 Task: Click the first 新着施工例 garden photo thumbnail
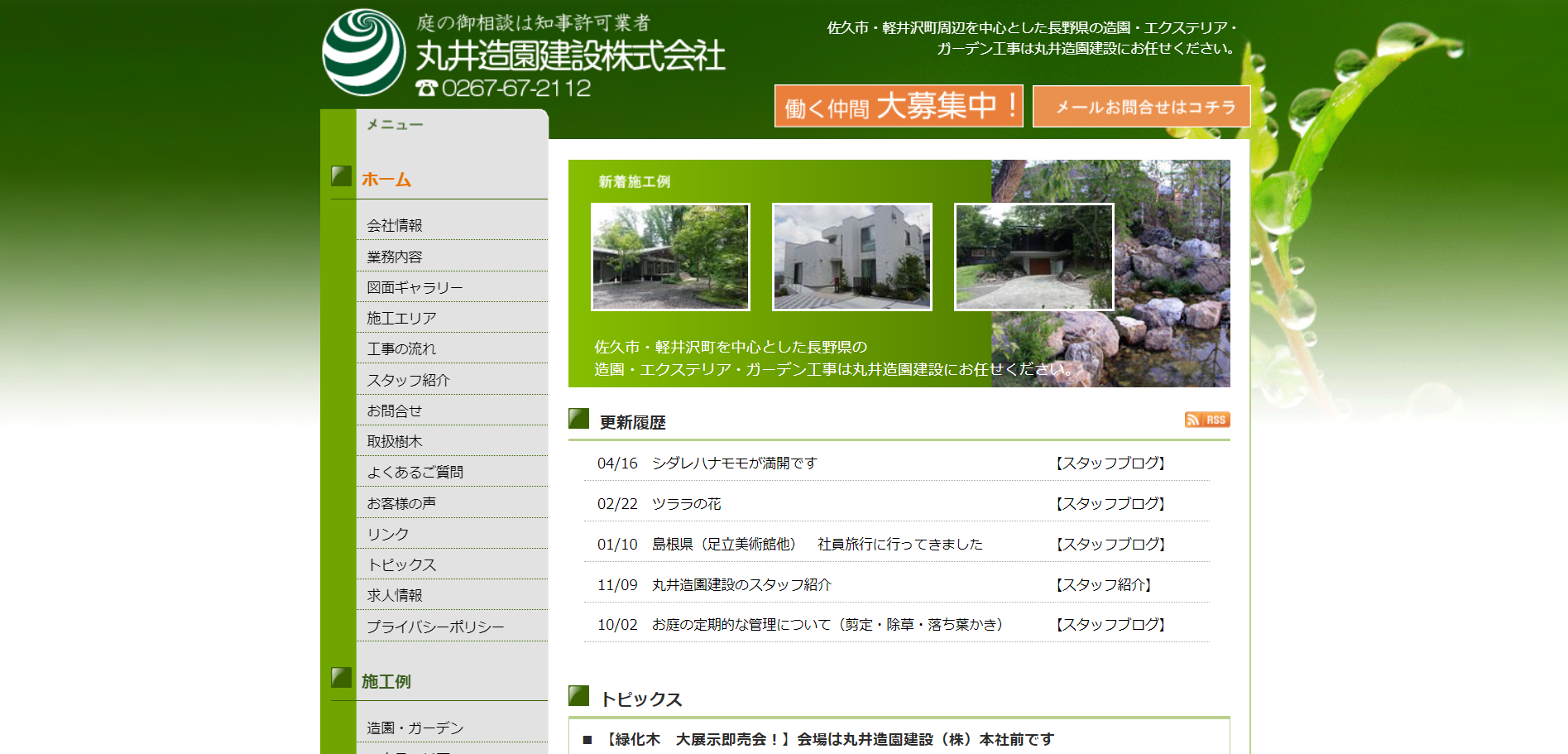[x=670, y=257]
